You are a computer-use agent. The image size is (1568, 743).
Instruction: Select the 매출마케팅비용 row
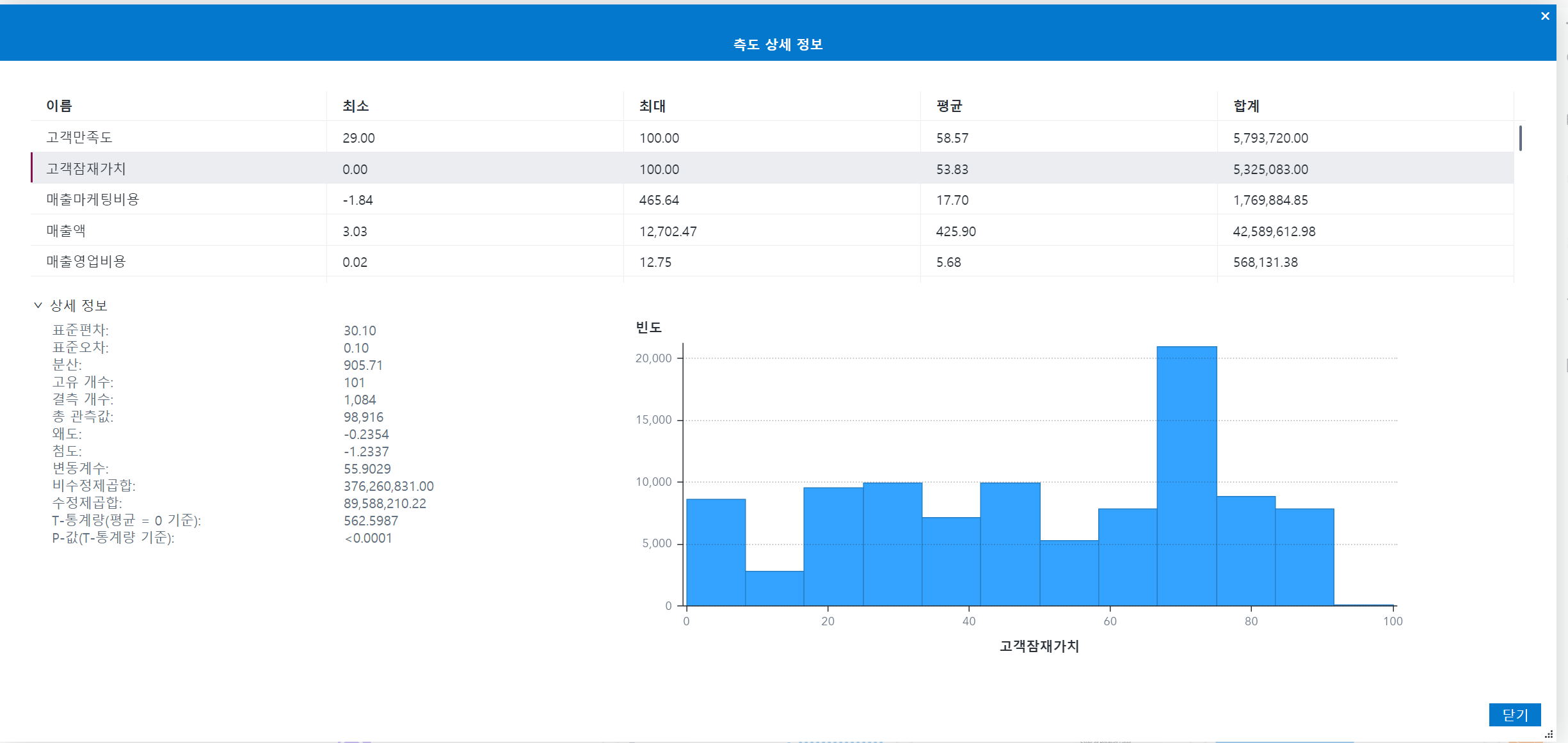[x=92, y=200]
